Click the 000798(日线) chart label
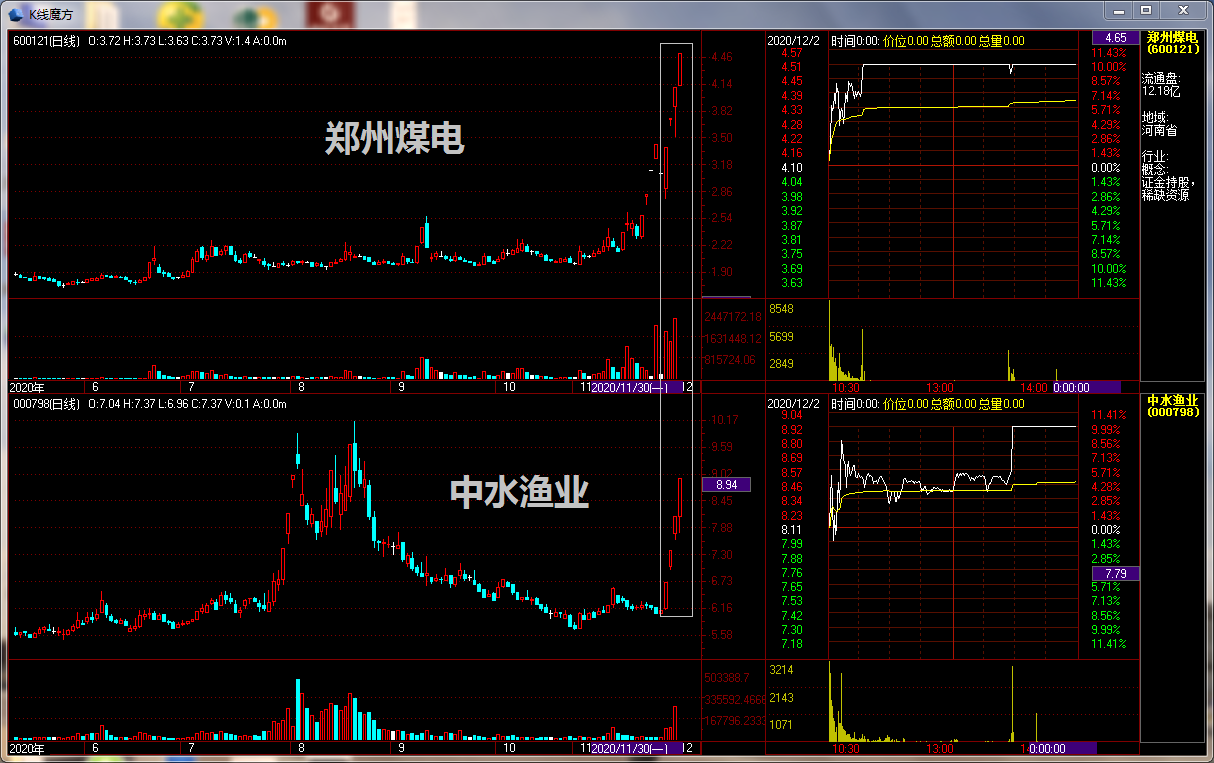Viewport: 1214px width, 763px height. [46, 404]
